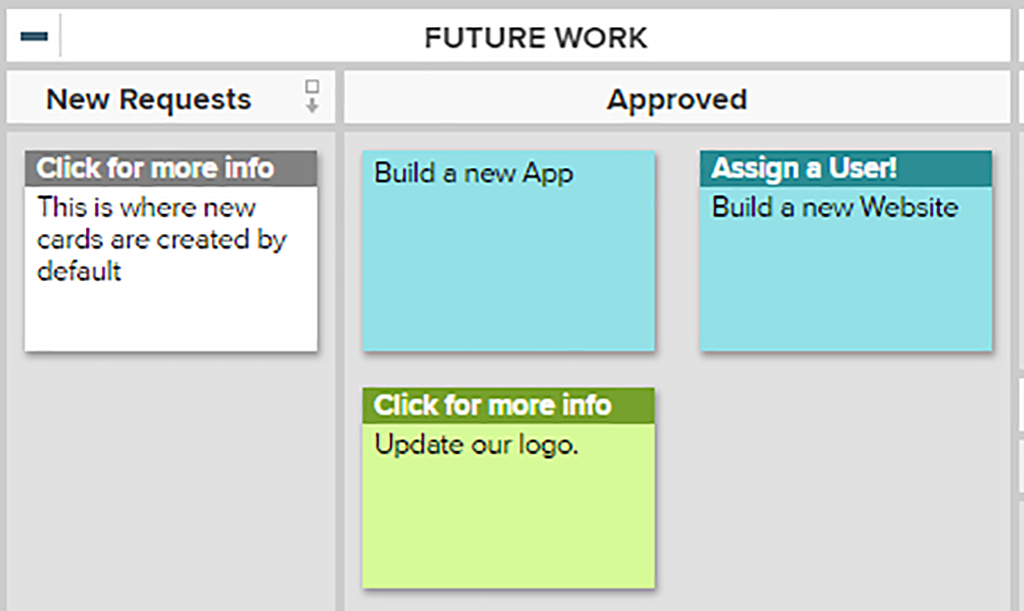Select the "Build a new Website" card text
1024x611 pixels.
coord(834,208)
